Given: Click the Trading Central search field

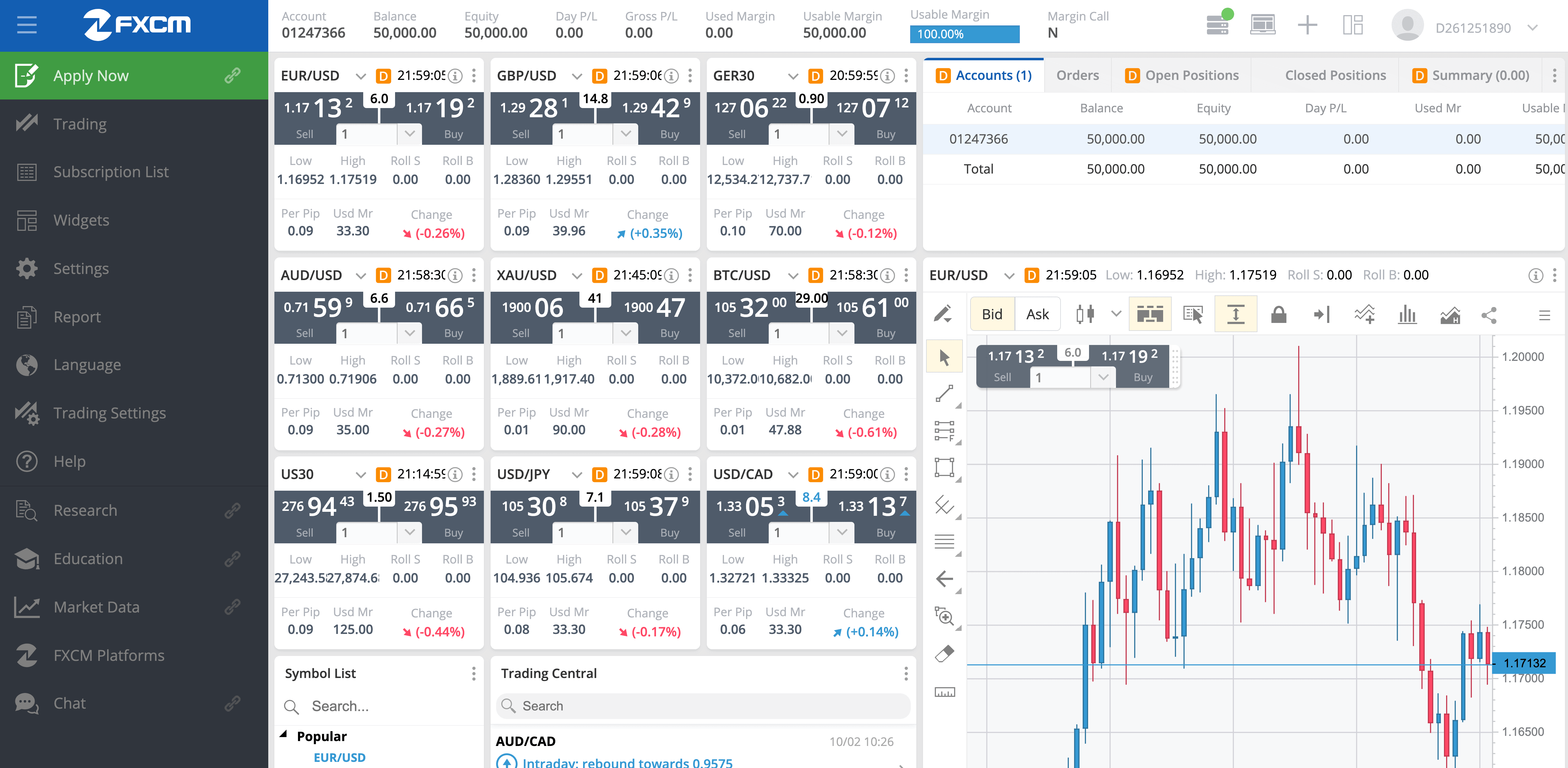Looking at the screenshot, I should coord(703,705).
